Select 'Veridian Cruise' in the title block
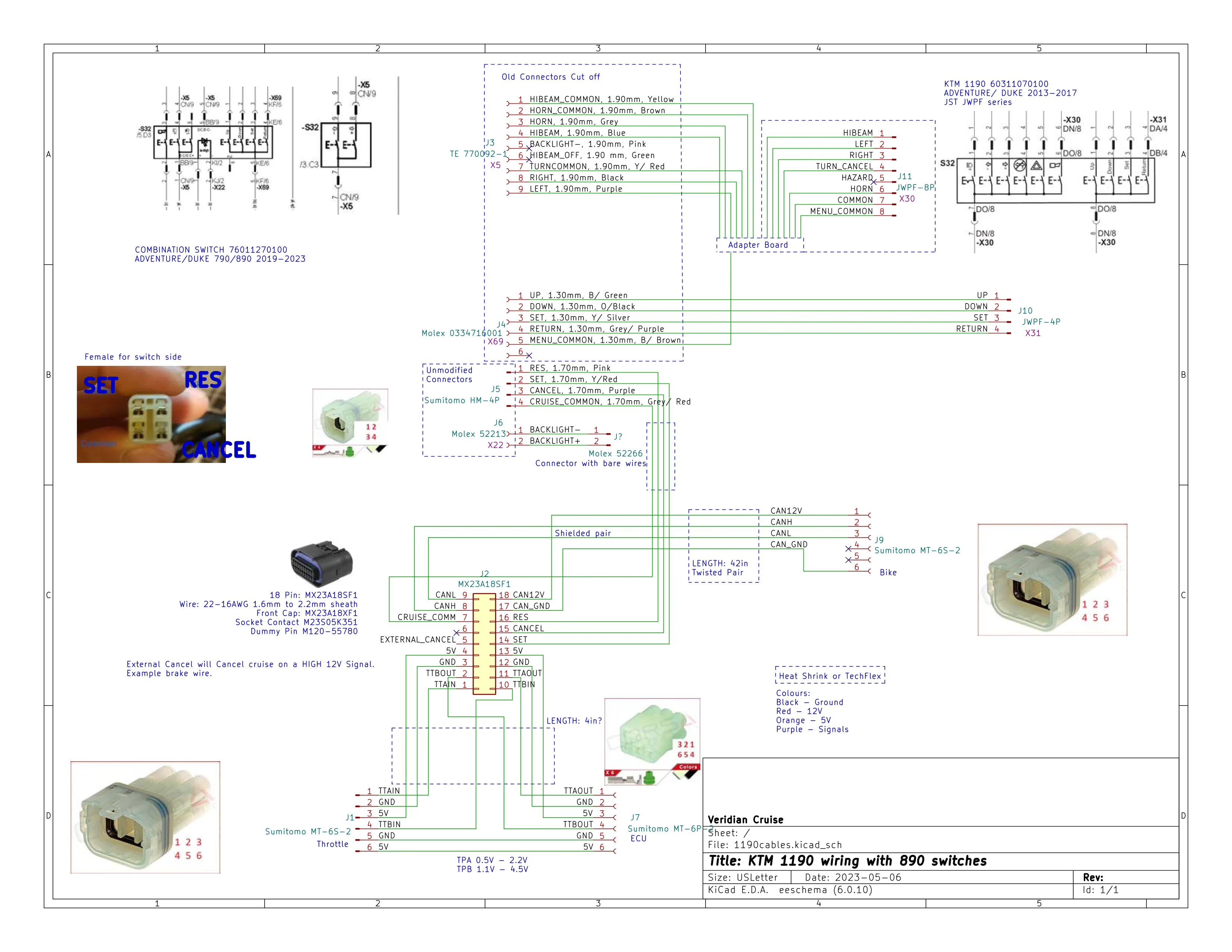1232x952 pixels. pos(745,819)
